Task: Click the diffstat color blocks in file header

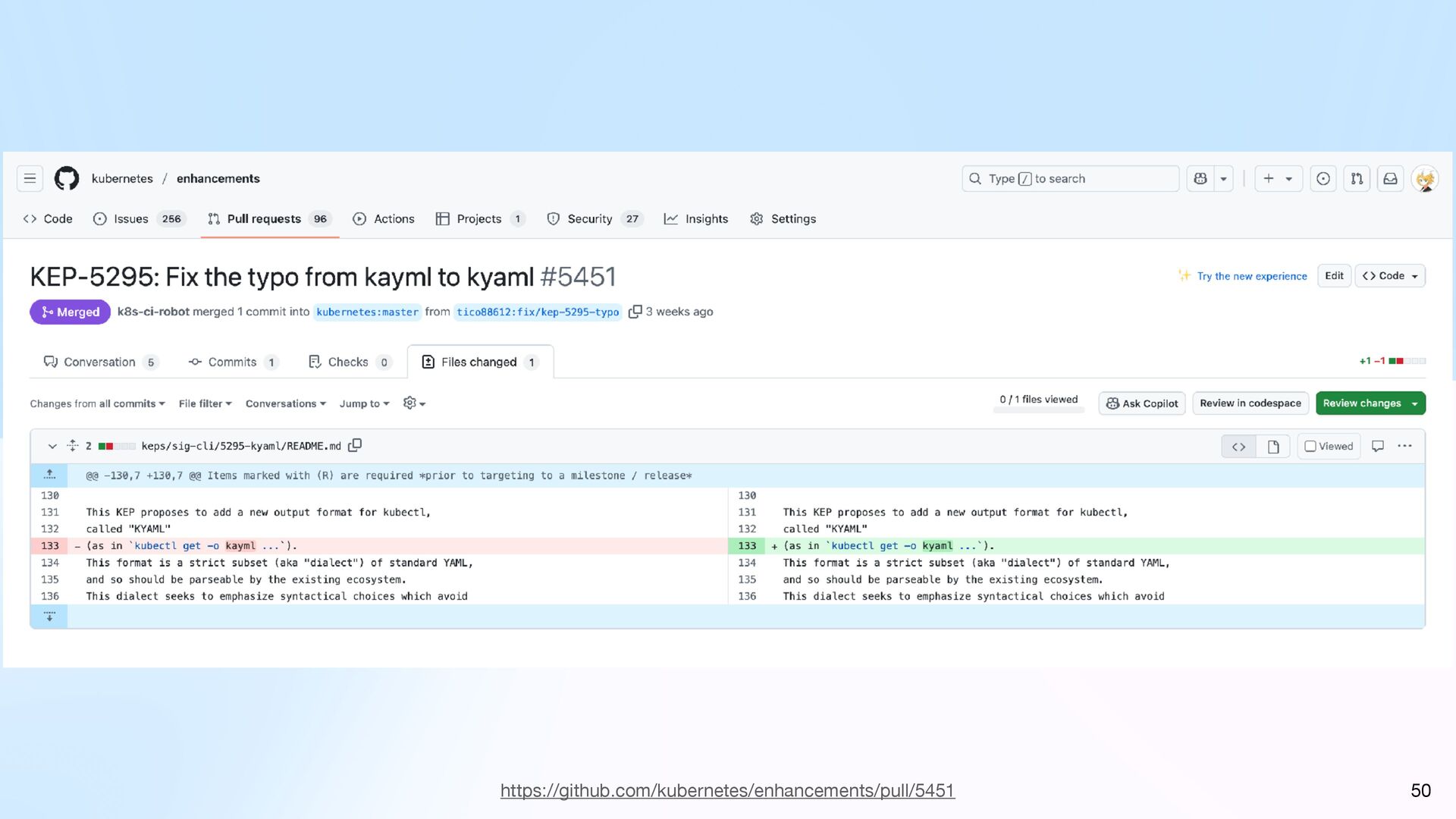Action: pyautogui.click(x=117, y=447)
